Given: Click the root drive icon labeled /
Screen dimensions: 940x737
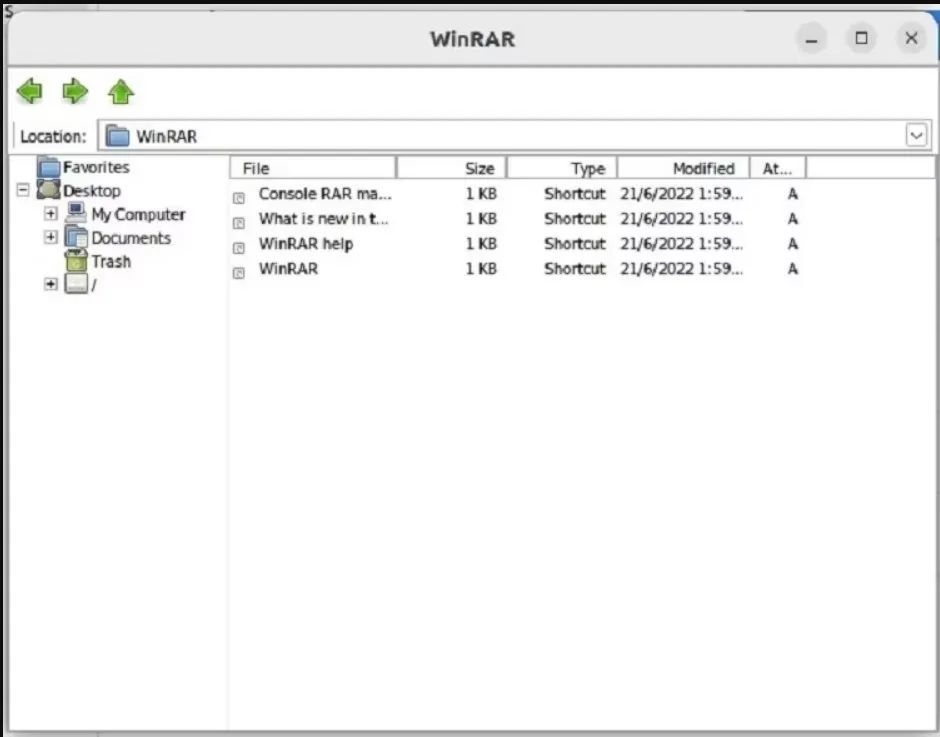Looking at the screenshot, I should click(76, 284).
